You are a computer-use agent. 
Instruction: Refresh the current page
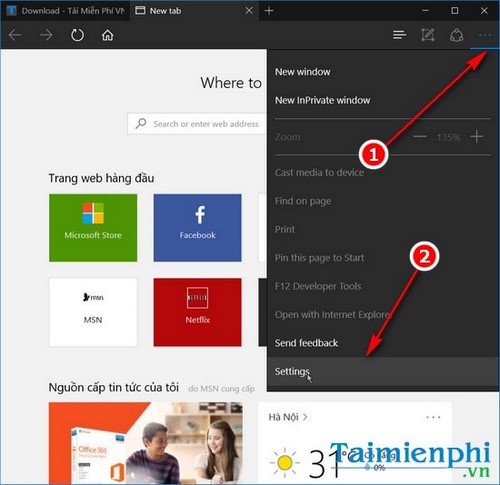[x=77, y=35]
